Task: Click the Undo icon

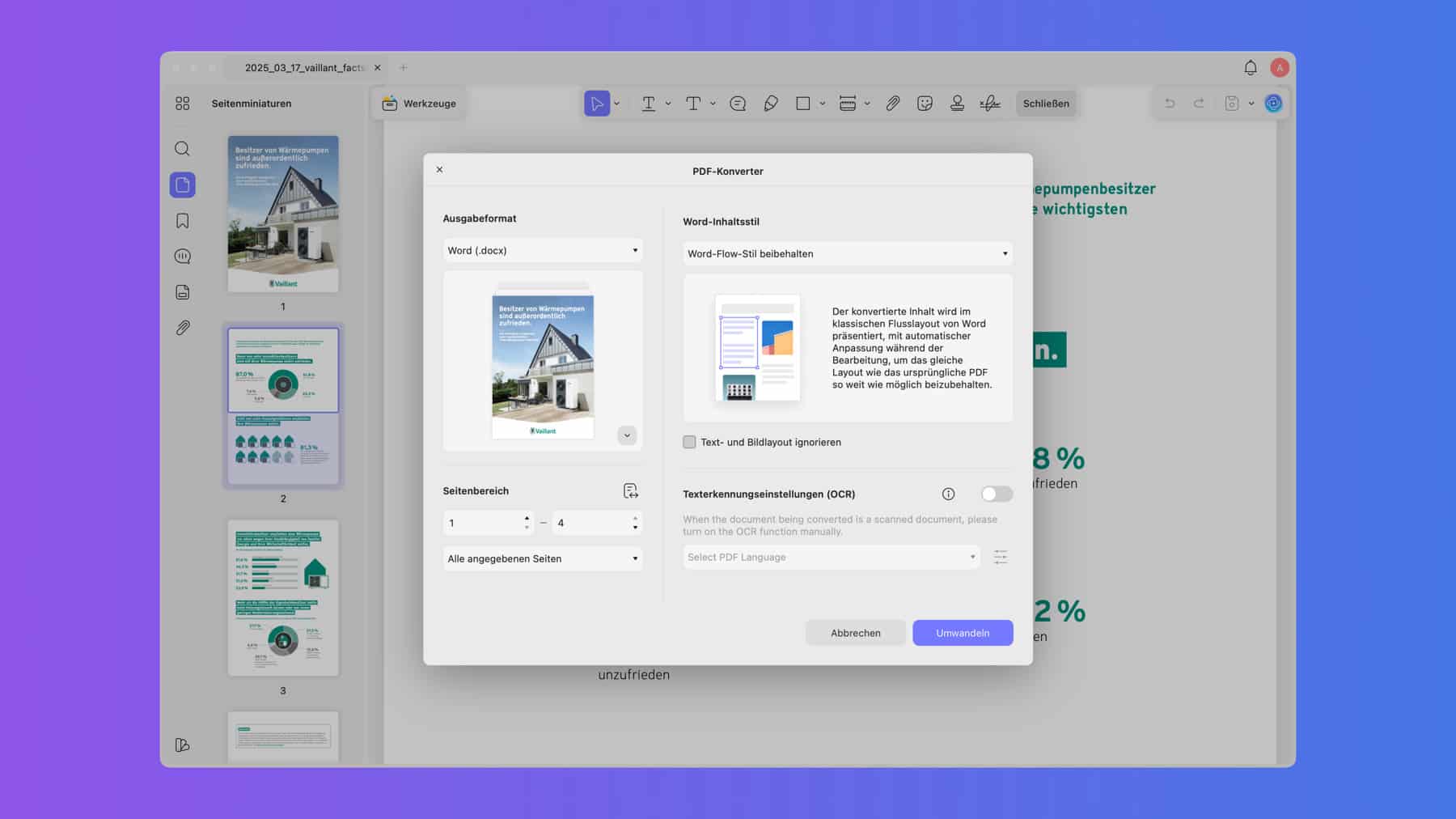Action: pos(1170,103)
